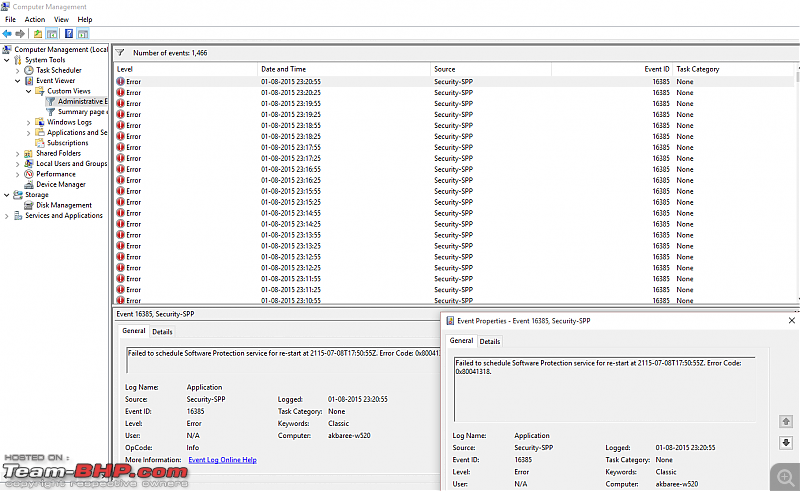Open the Event Log Online Help link
Viewport: 800px width, 491px height.
(x=222, y=460)
